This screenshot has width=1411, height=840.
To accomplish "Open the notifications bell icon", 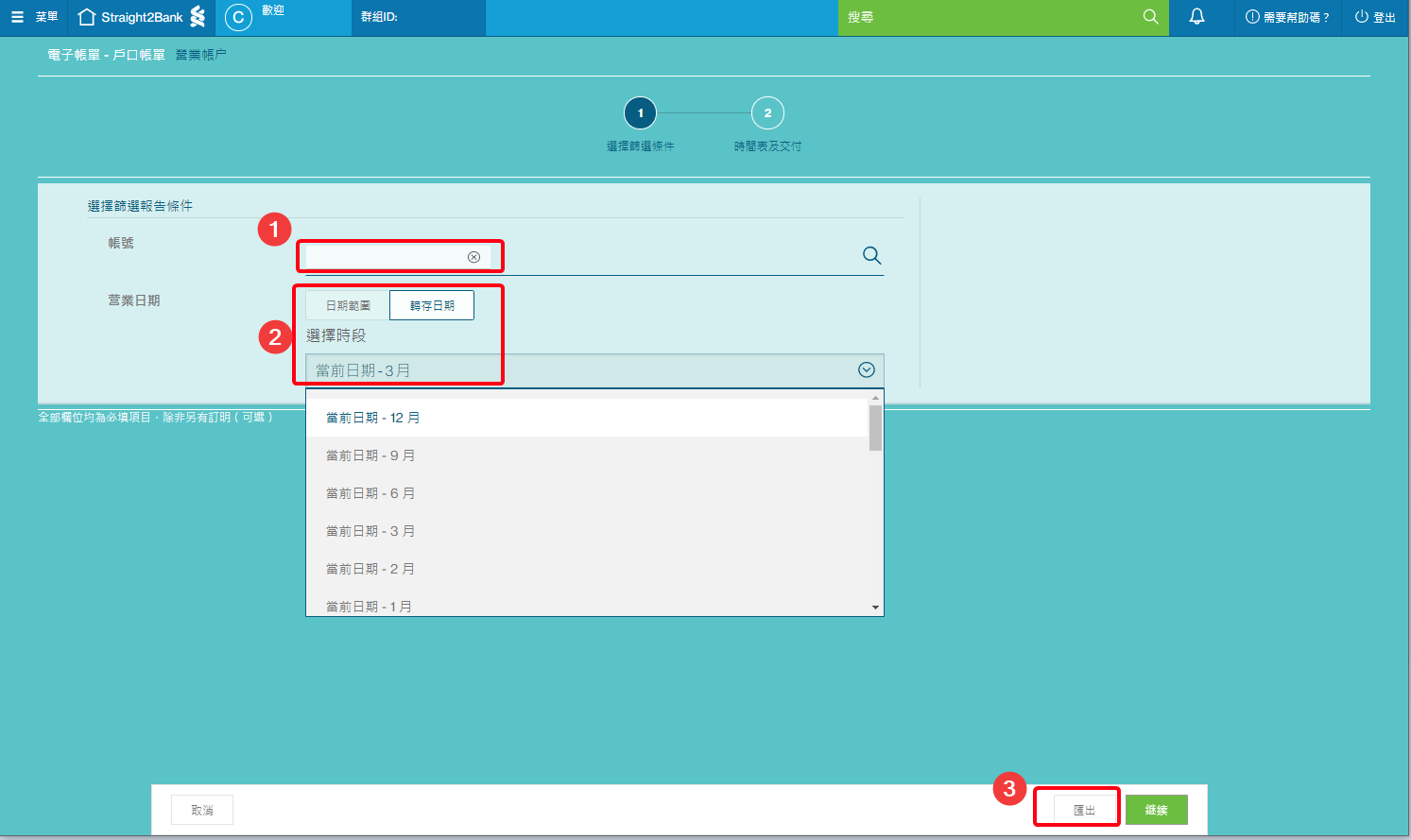I will (1196, 17).
